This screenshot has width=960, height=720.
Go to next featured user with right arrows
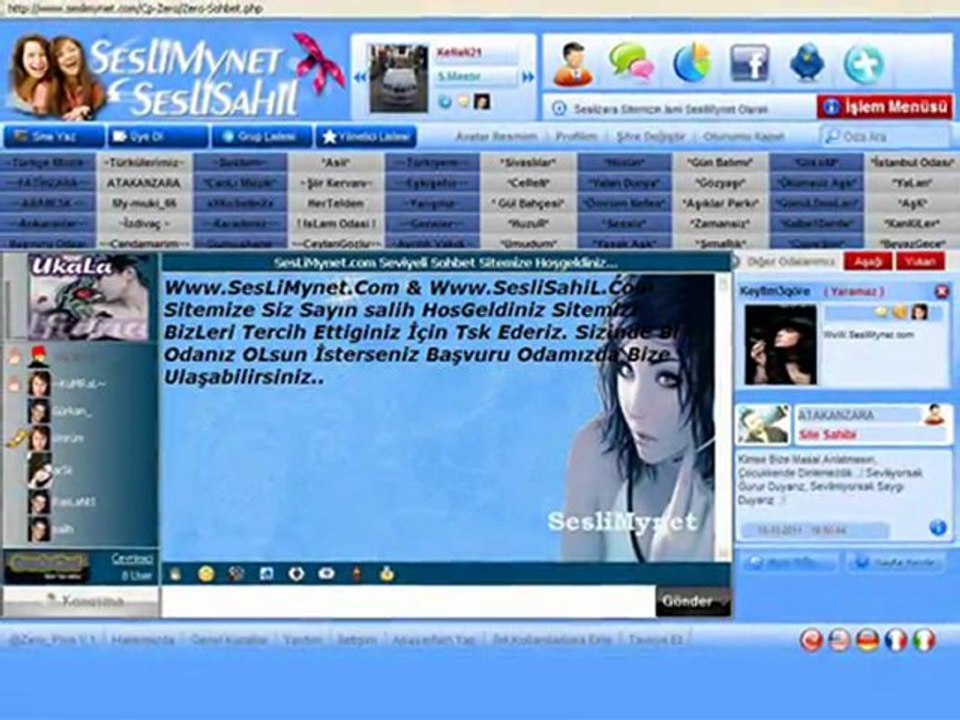pyautogui.click(x=527, y=77)
